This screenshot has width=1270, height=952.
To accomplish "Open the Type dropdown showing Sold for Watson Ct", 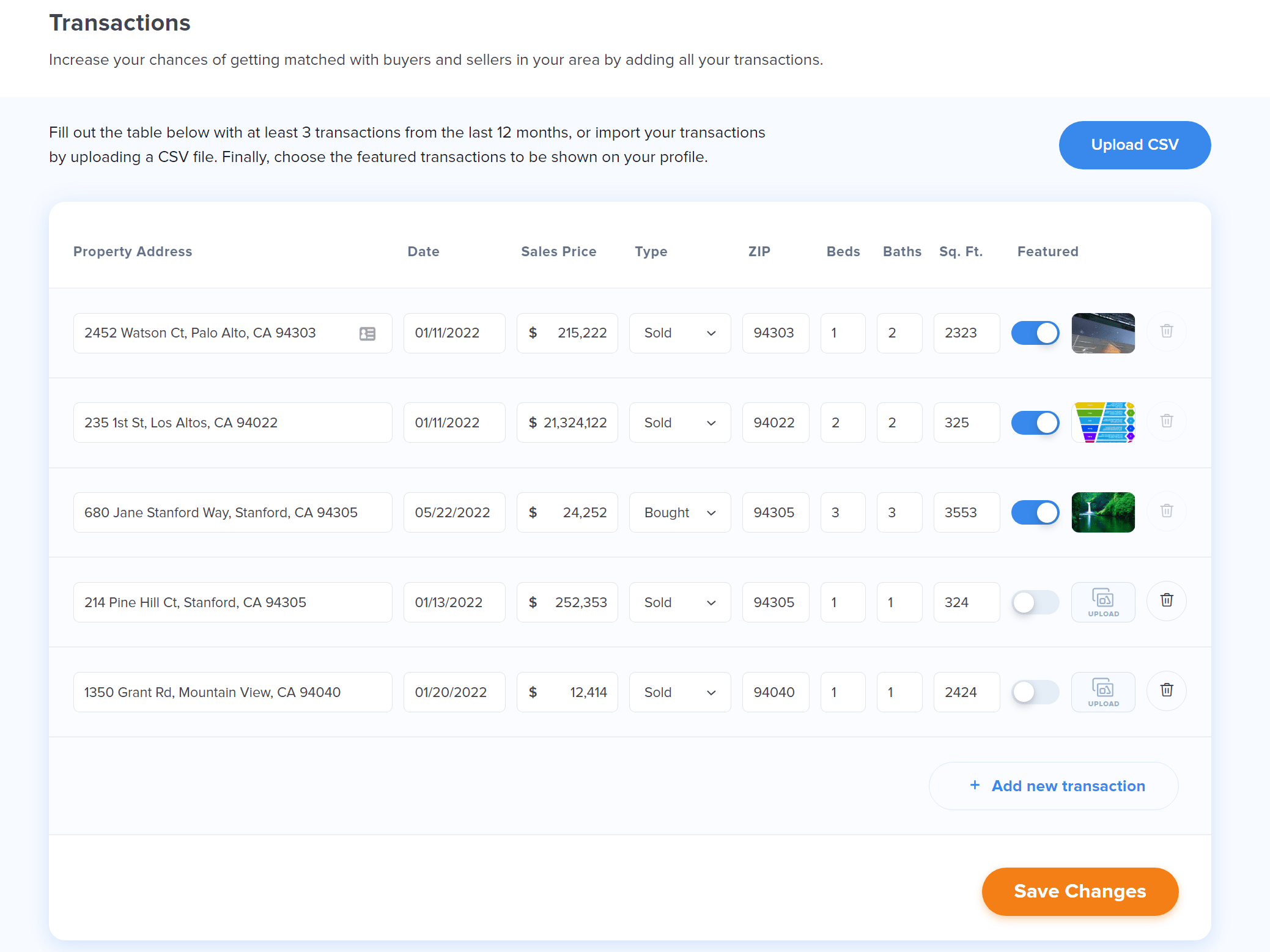I will [x=679, y=333].
